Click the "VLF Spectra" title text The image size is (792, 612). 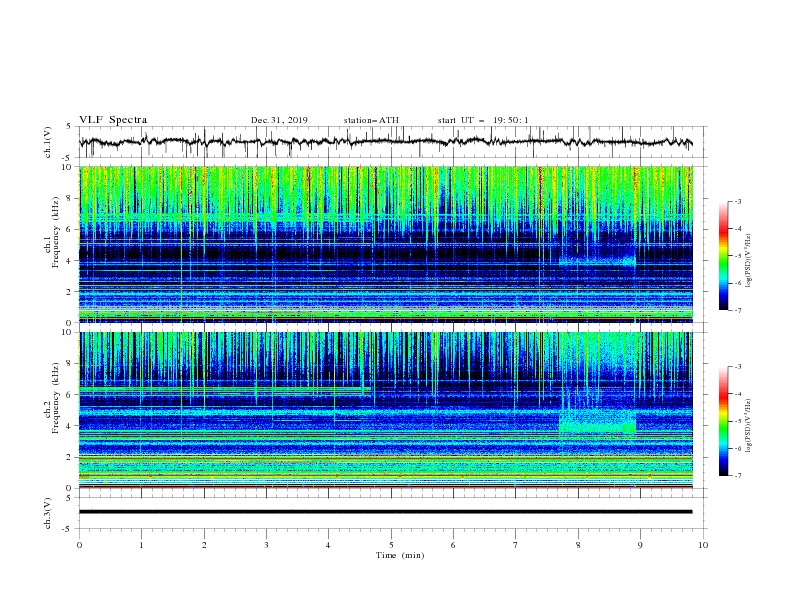pyautogui.click(x=113, y=120)
